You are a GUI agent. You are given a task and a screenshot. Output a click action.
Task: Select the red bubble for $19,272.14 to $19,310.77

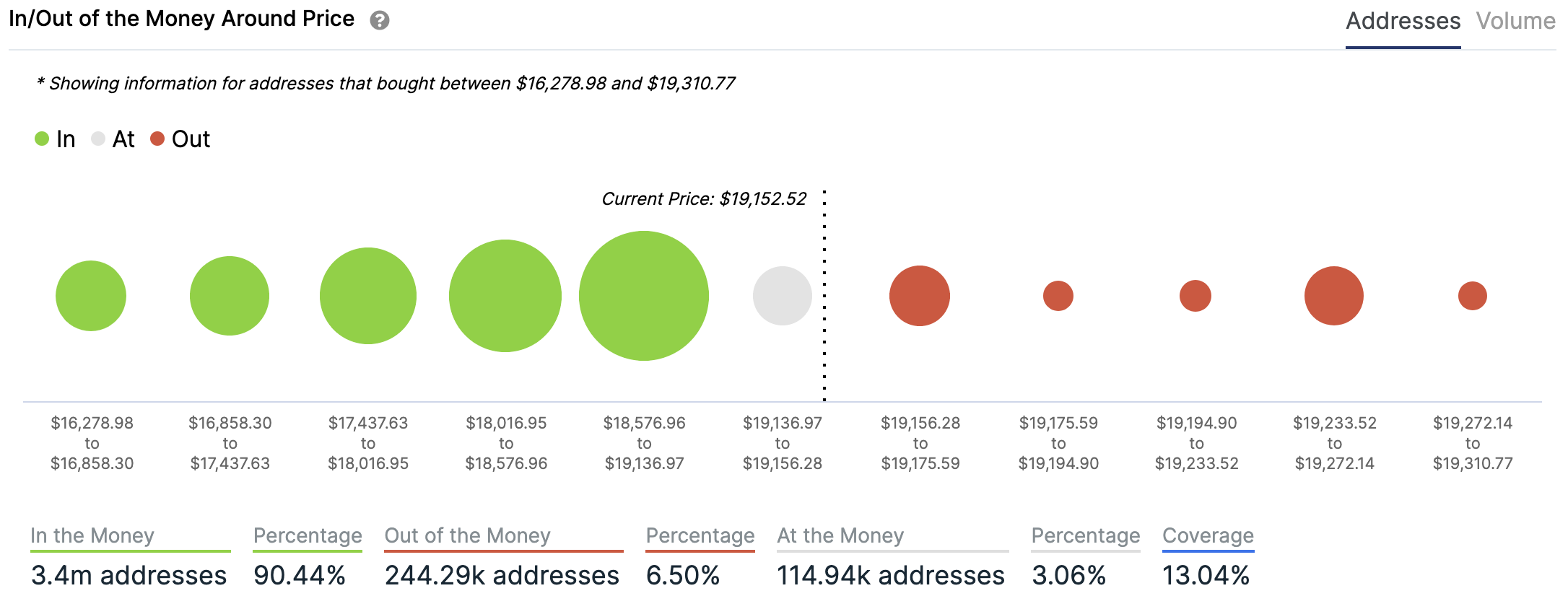click(x=1473, y=296)
